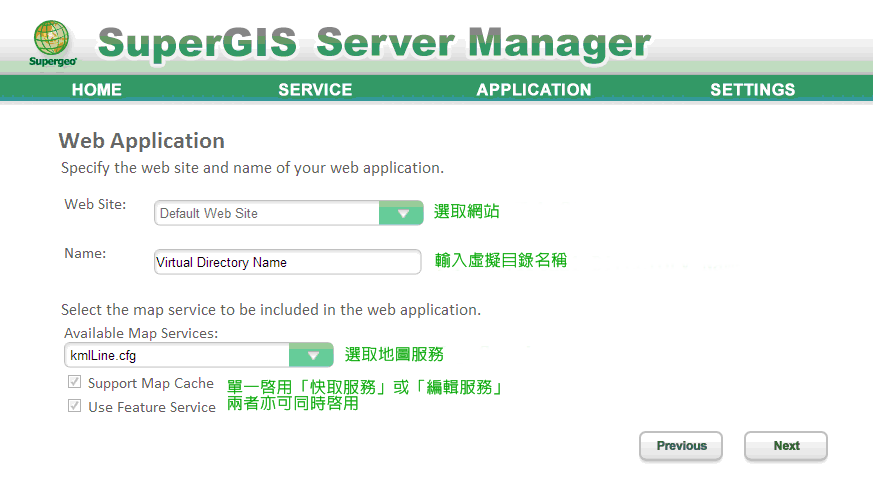Open the SERVICE menu
The width and height of the screenshot is (873, 482).
(x=315, y=90)
